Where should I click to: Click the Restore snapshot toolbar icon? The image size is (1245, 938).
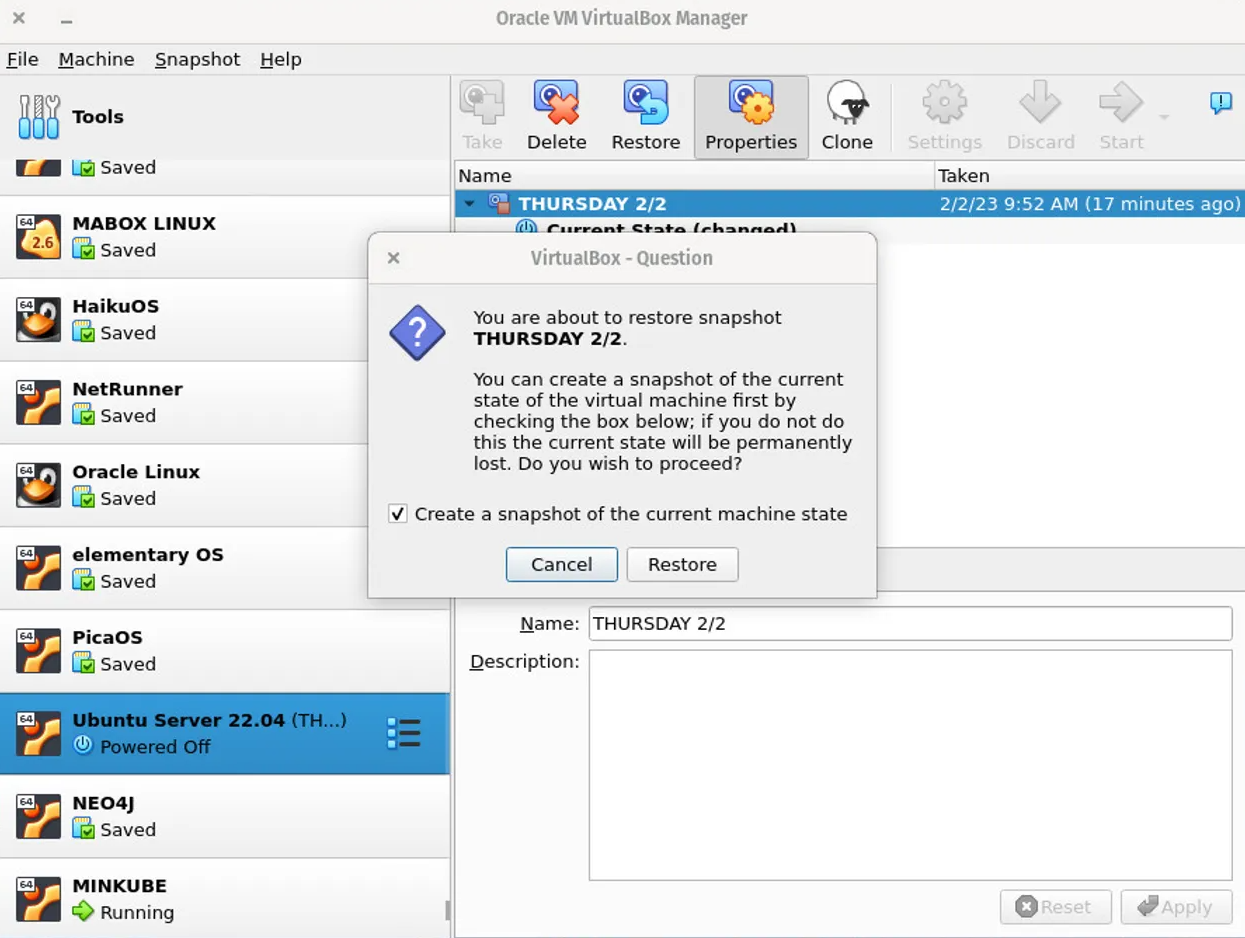point(645,103)
